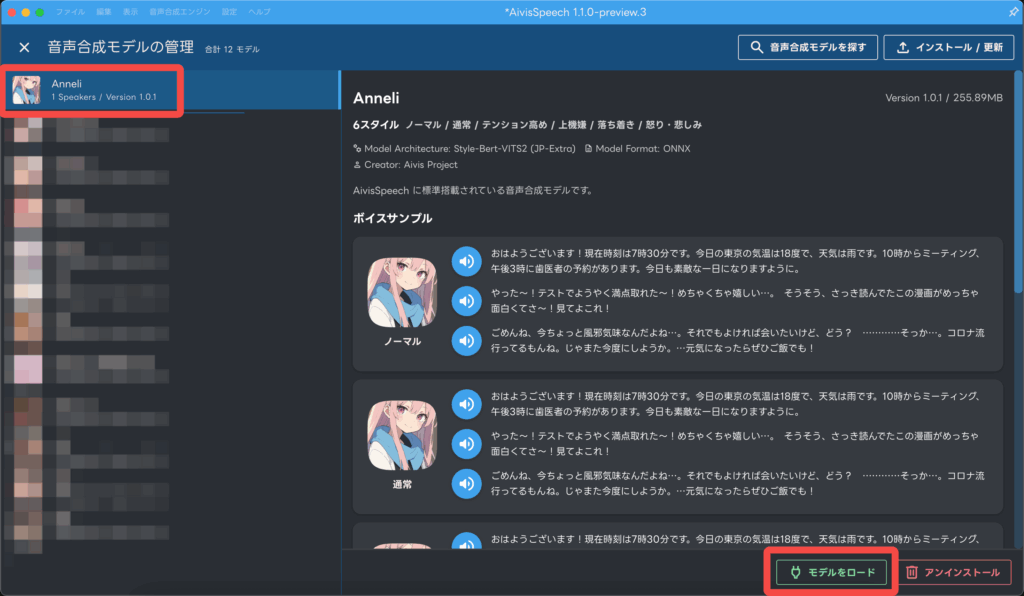Close the model management dialog with X

[24, 47]
